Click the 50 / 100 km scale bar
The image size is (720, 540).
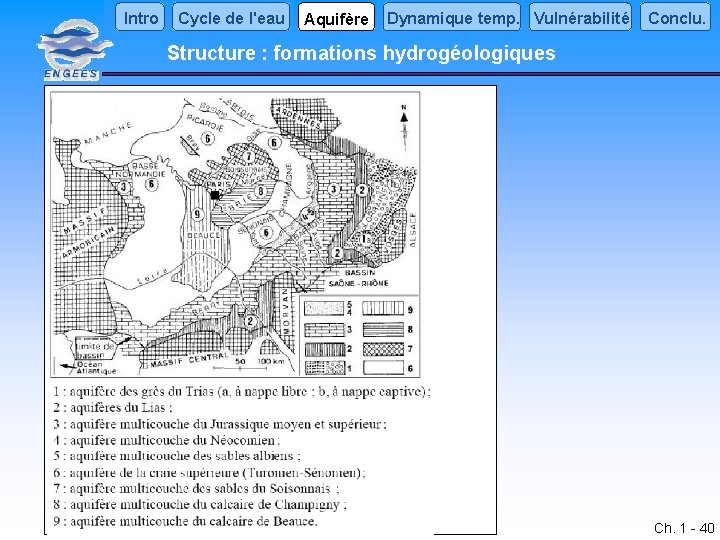(249, 365)
